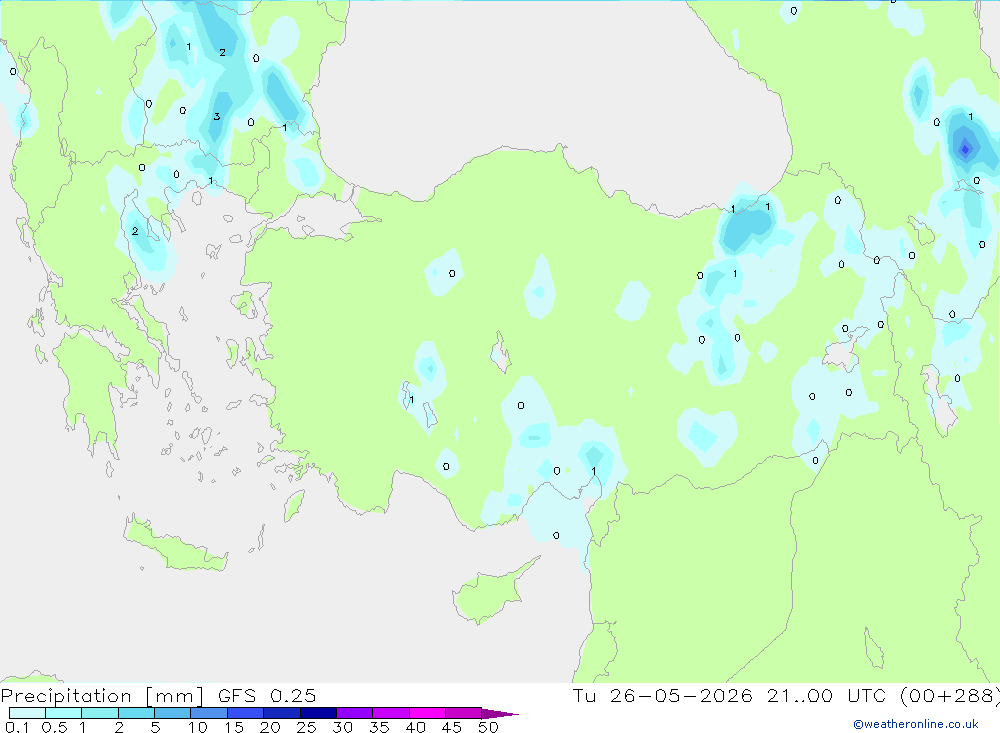This screenshot has width=1000, height=733.
Task: Select the 2–5 mm legend swatch
Action: pos(136,713)
